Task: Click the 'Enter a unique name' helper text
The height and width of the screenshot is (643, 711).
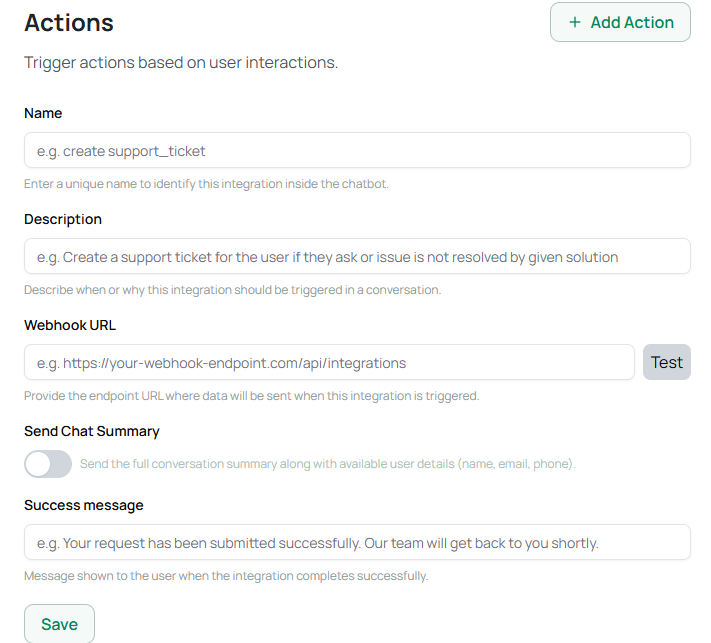Action: tap(206, 184)
